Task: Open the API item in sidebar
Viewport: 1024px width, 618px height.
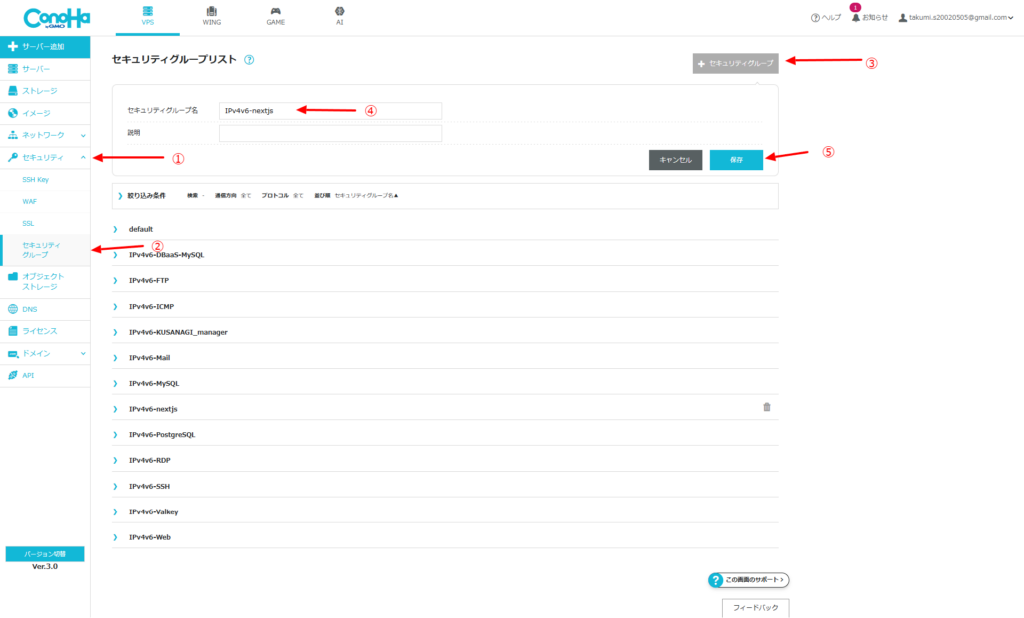Action: click(30, 375)
